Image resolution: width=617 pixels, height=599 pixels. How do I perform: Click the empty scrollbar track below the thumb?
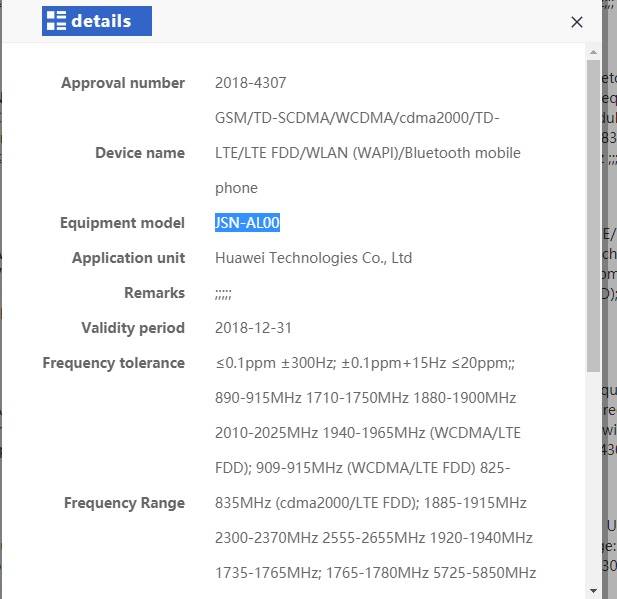[x=593, y=470]
